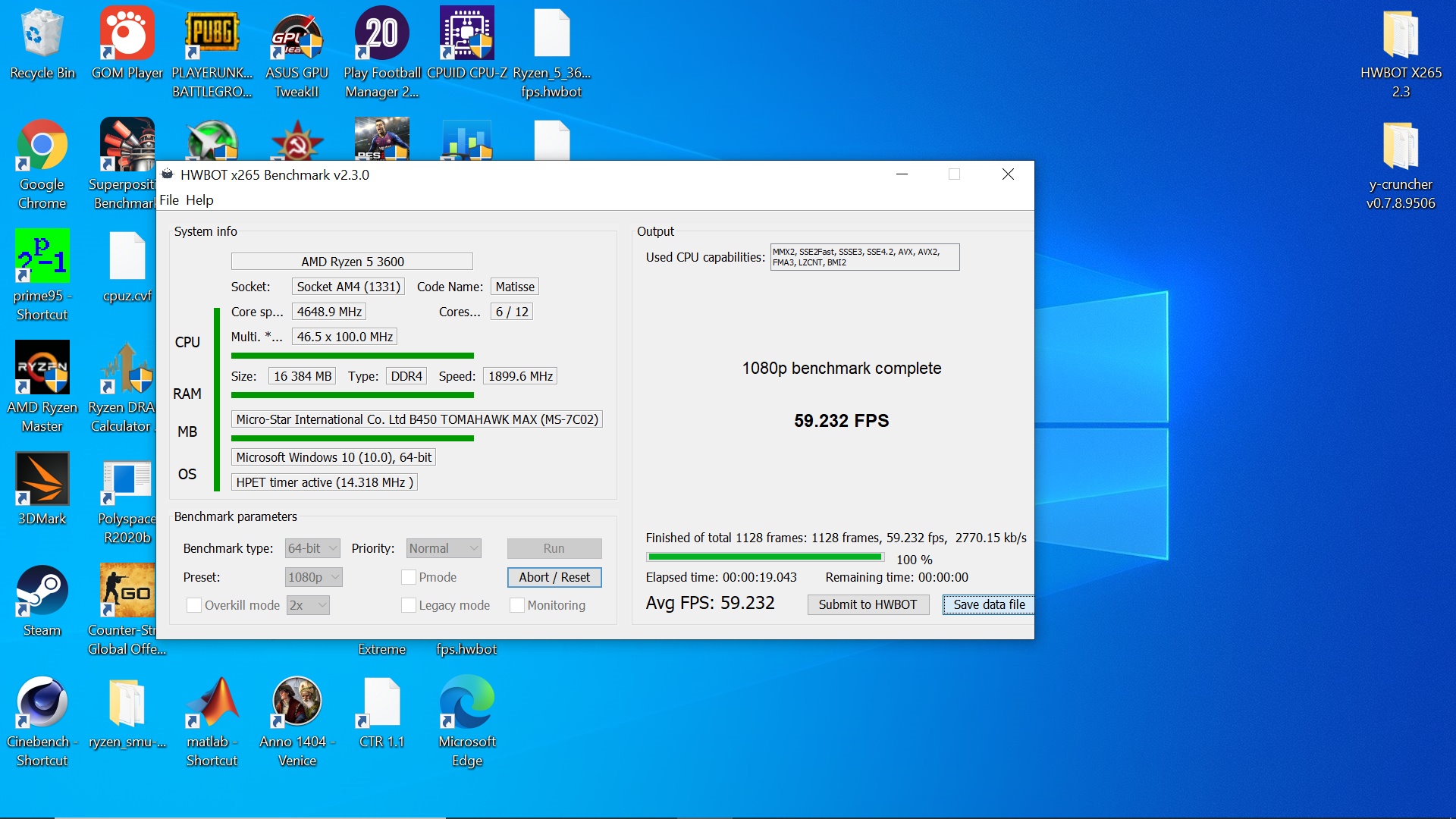
Task: Expand the Benchmark type 64-bit dropdown
Action: [x=312, y=548]
